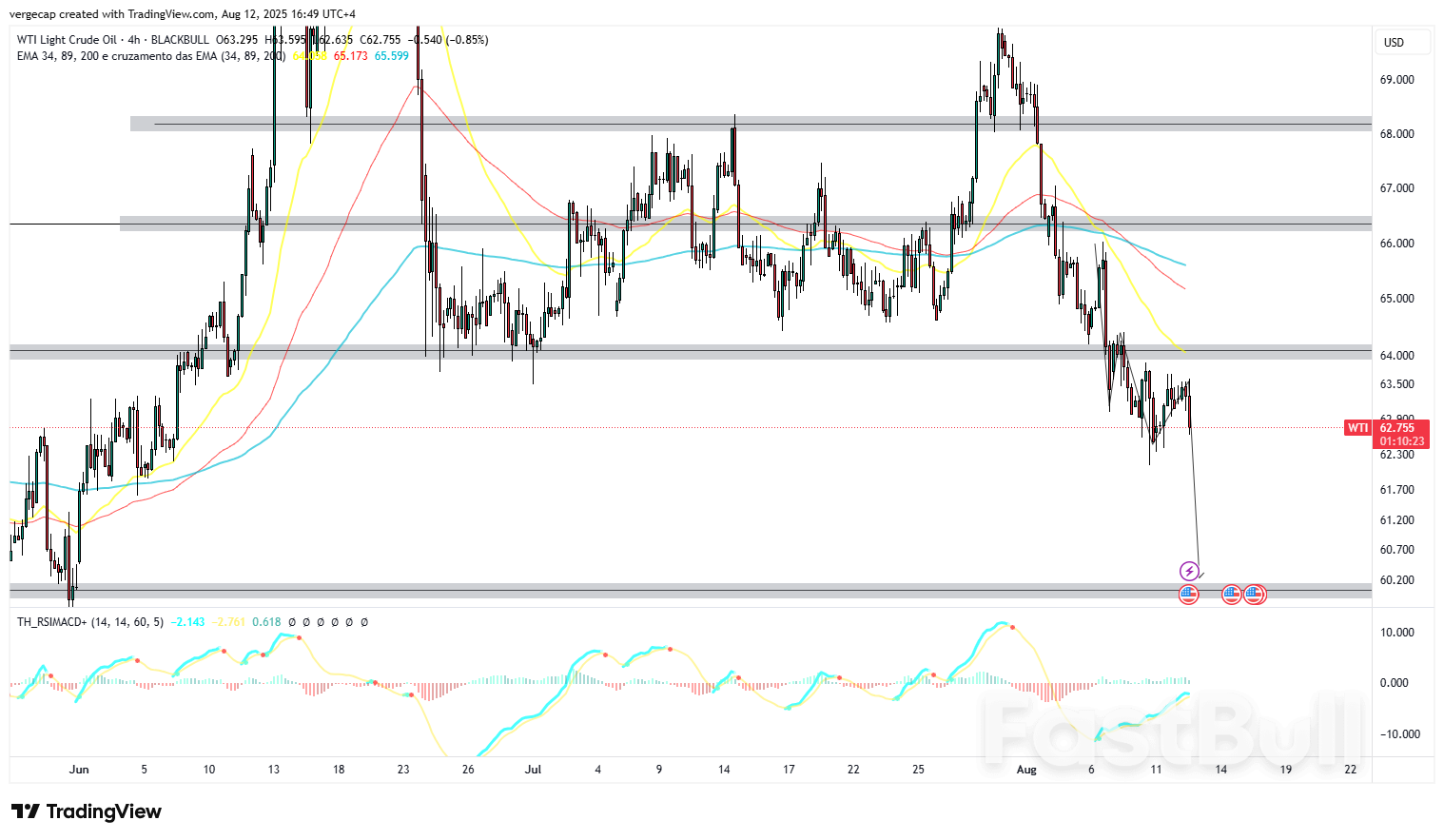Viewport: 1444px width, 840px height.
Task: Click the 65.000 price axis label
Action: coord(1396,299)
